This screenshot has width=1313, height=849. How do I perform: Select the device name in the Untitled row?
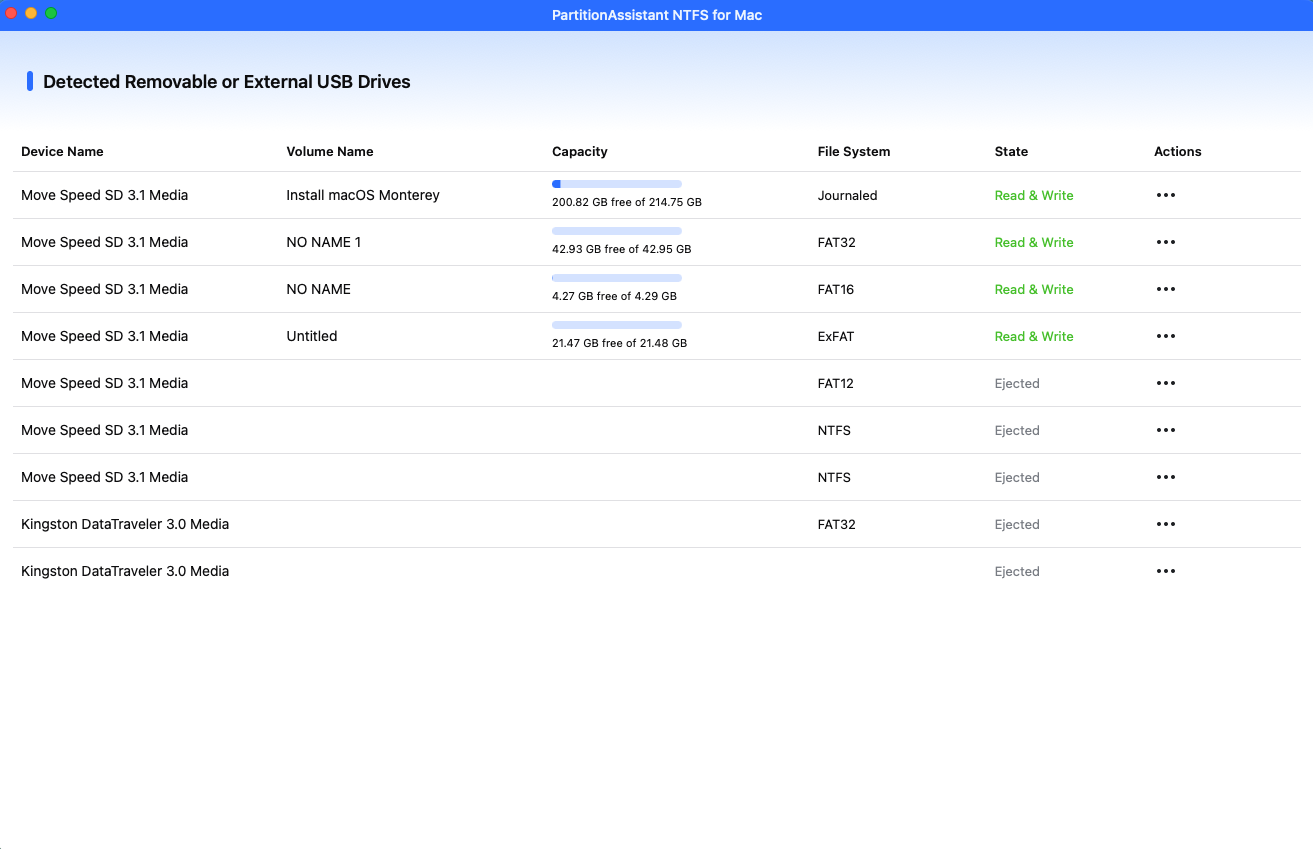click(x=105, y=336)
